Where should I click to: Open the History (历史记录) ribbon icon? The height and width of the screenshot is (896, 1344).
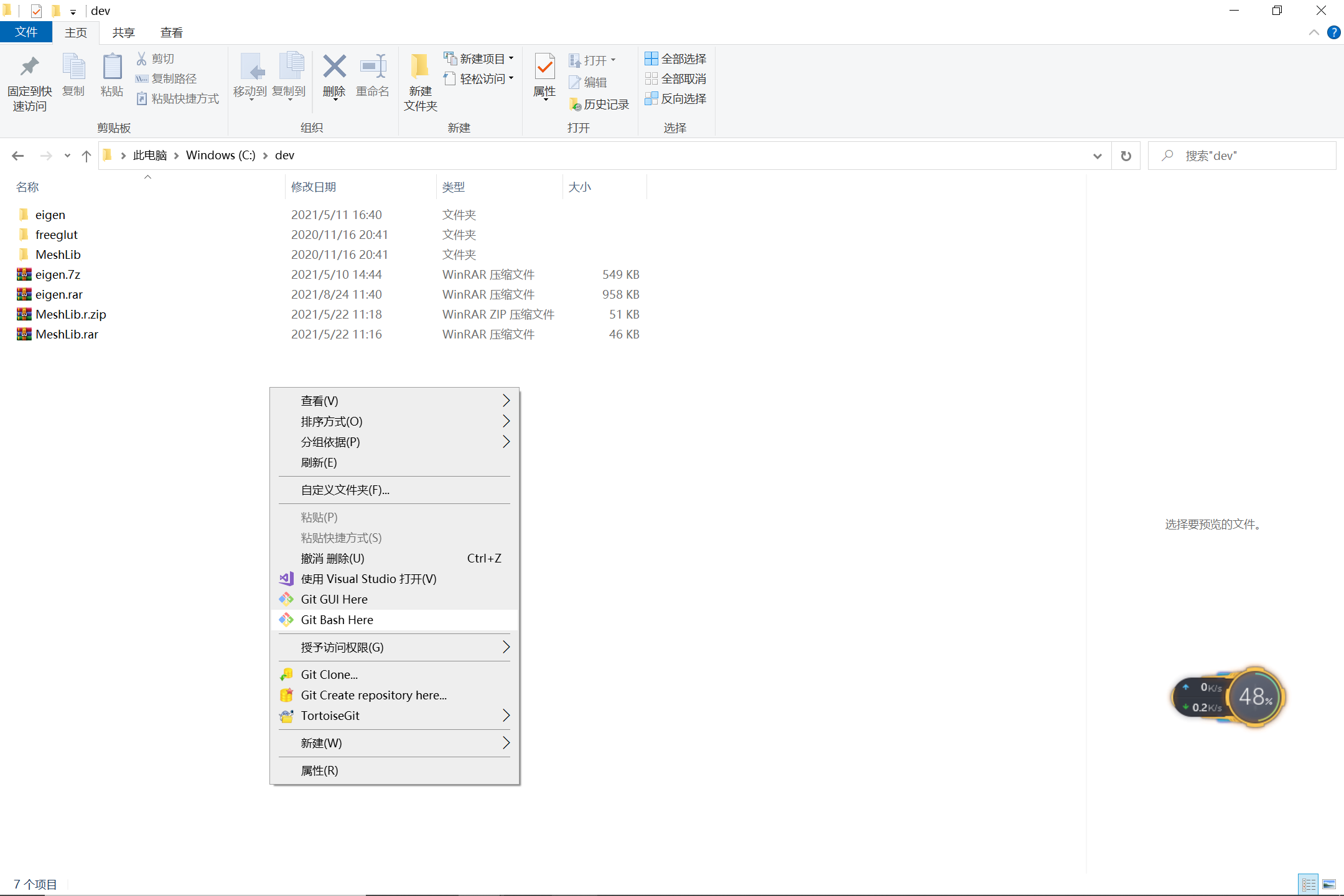(599, 105)
